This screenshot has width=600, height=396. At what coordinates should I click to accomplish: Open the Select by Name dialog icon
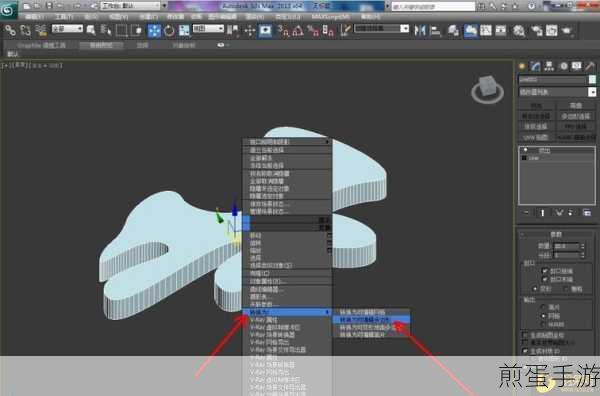[106, 30]
